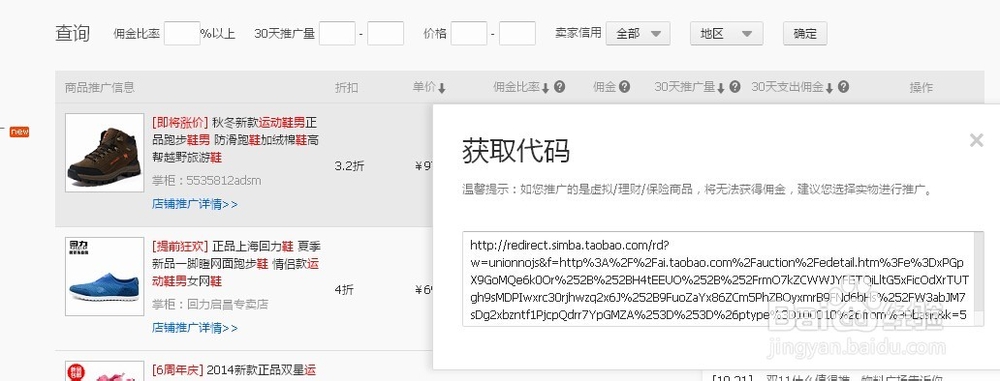Screen dimensions: 1000x381
Task: Open help icon next to 30天支出佣金
Action: (x=843, y=87)
